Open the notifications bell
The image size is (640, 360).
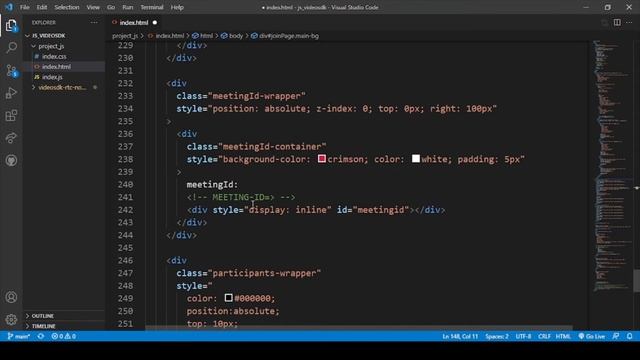pos(629,336)
